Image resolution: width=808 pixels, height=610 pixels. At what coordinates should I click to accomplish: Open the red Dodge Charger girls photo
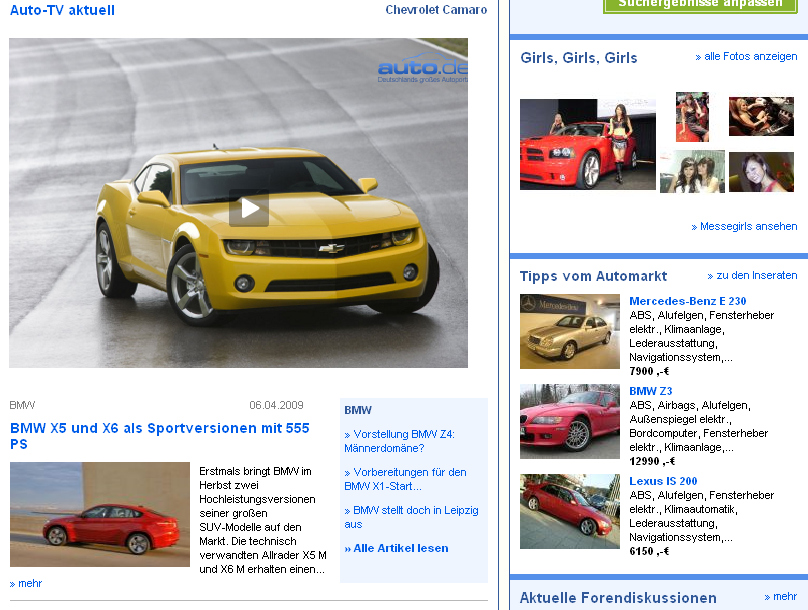tap(588, 144)
